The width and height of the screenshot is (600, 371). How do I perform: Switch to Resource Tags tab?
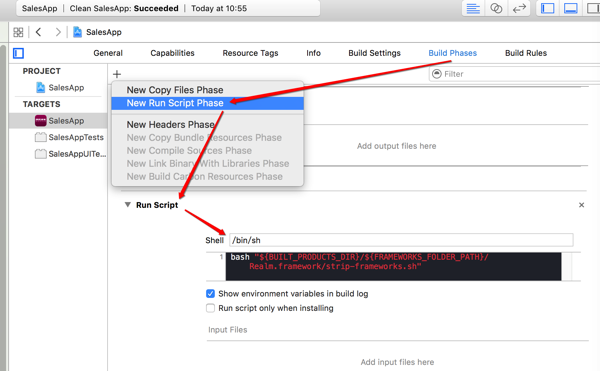pyautogui.click(x=250, y=53)
